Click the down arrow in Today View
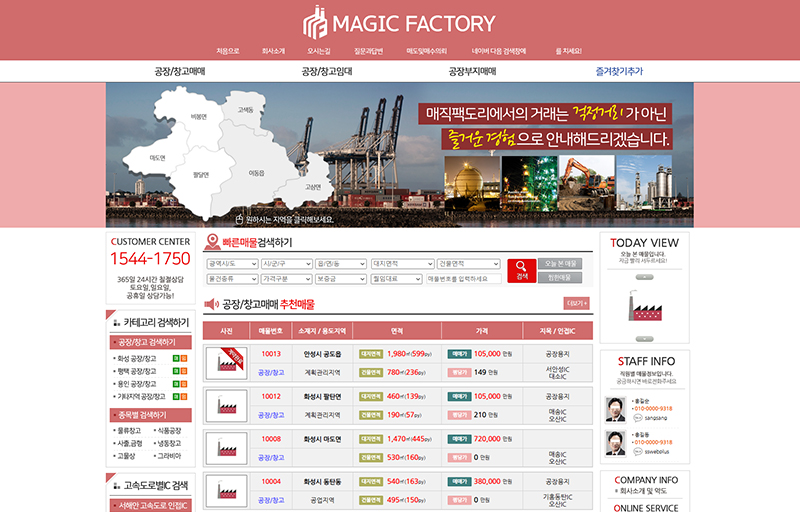 pos(644,339)
